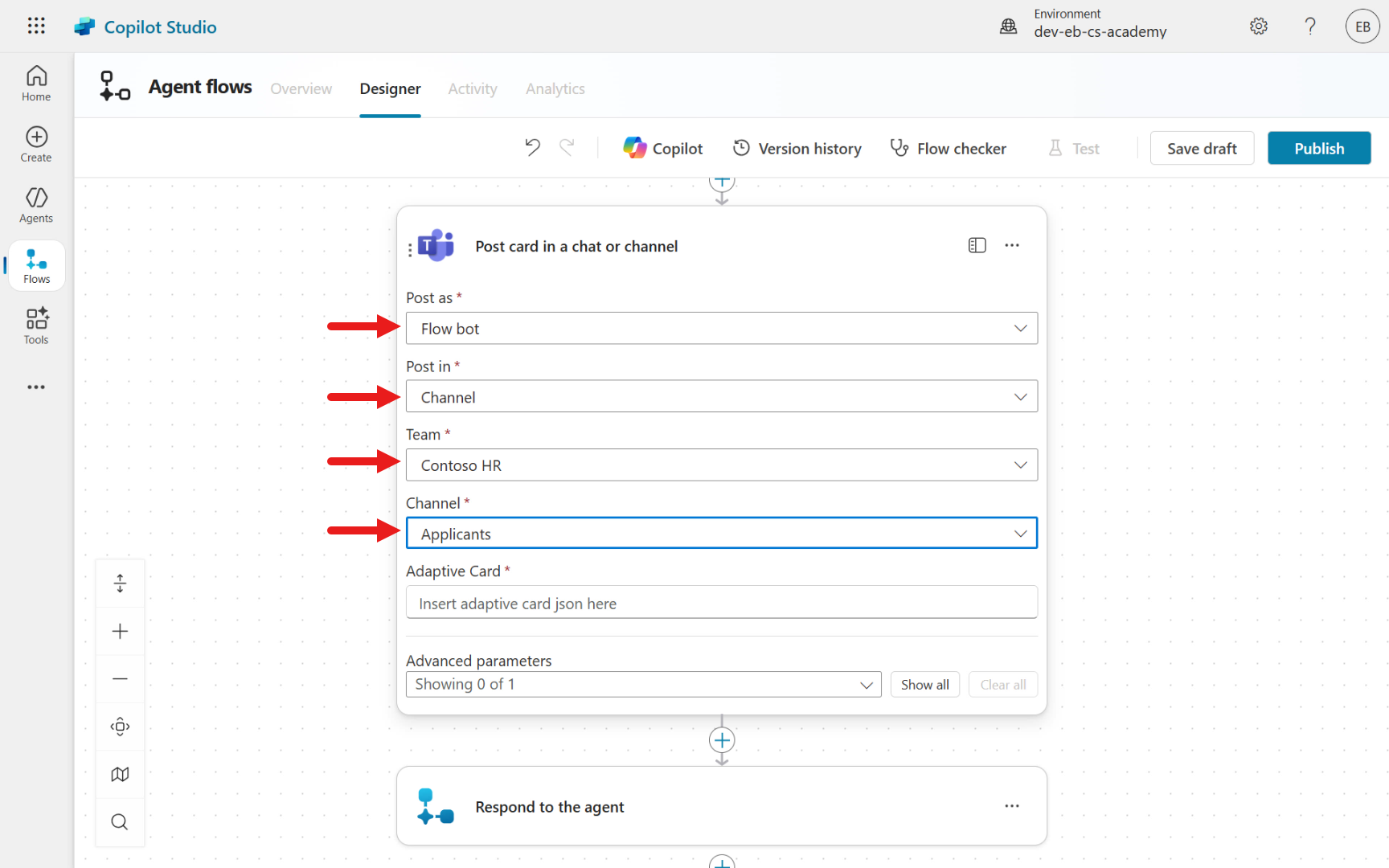
Task: Click the Publish button
Action: (1318, 149)
